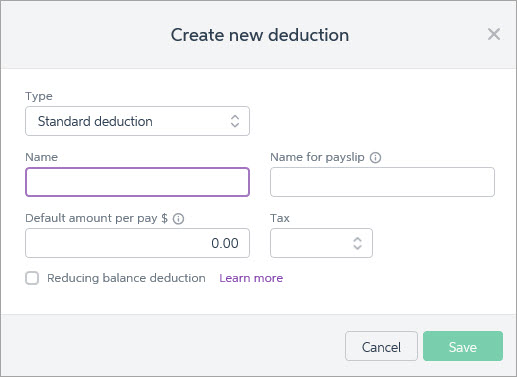Click info icon beside Name for payslip

[375, 157]
